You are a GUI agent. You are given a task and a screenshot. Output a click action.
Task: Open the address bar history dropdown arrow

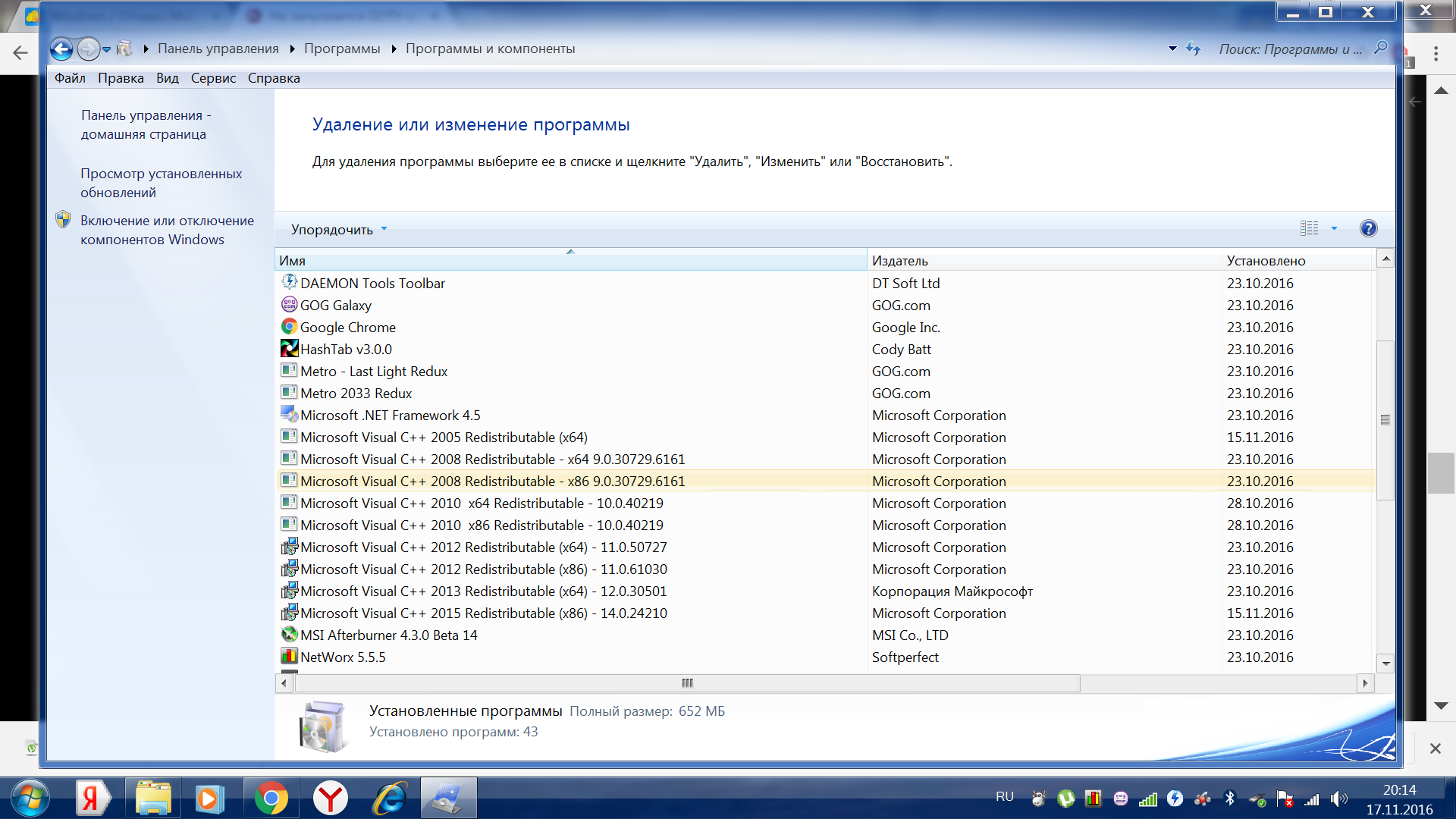pyautogui.click(x=1172, y=49)
